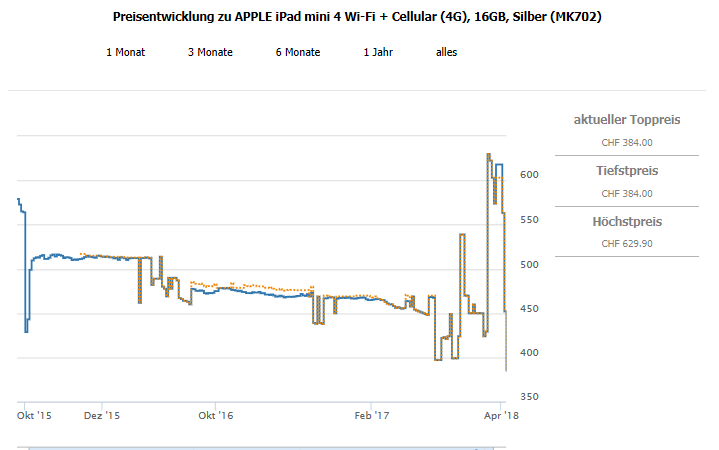This screenshot has height=450, width=719.
Task: Show the 6 Monate price history
Action: point(298,52)
